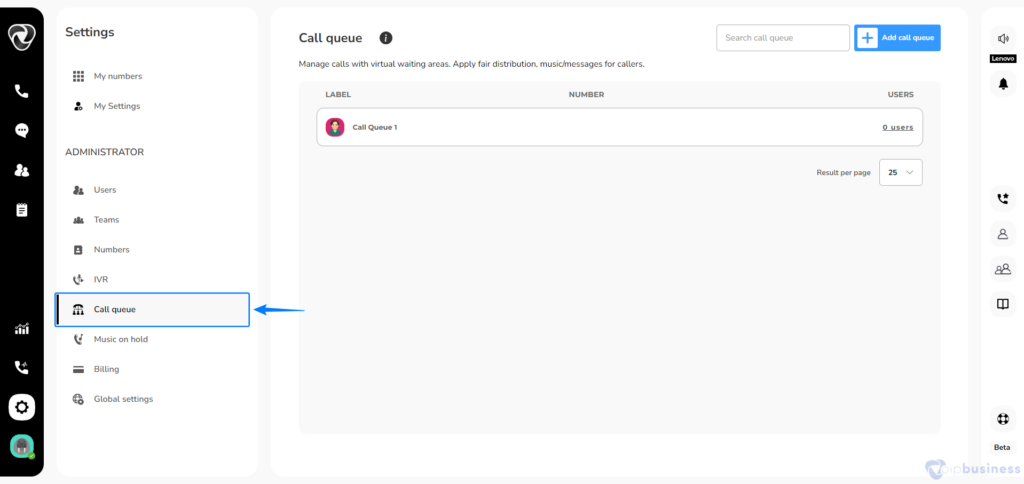This screenshot has width=1024, height=484.
Task: Click the NUMBER column header
Action: click(x=586, y=95)
